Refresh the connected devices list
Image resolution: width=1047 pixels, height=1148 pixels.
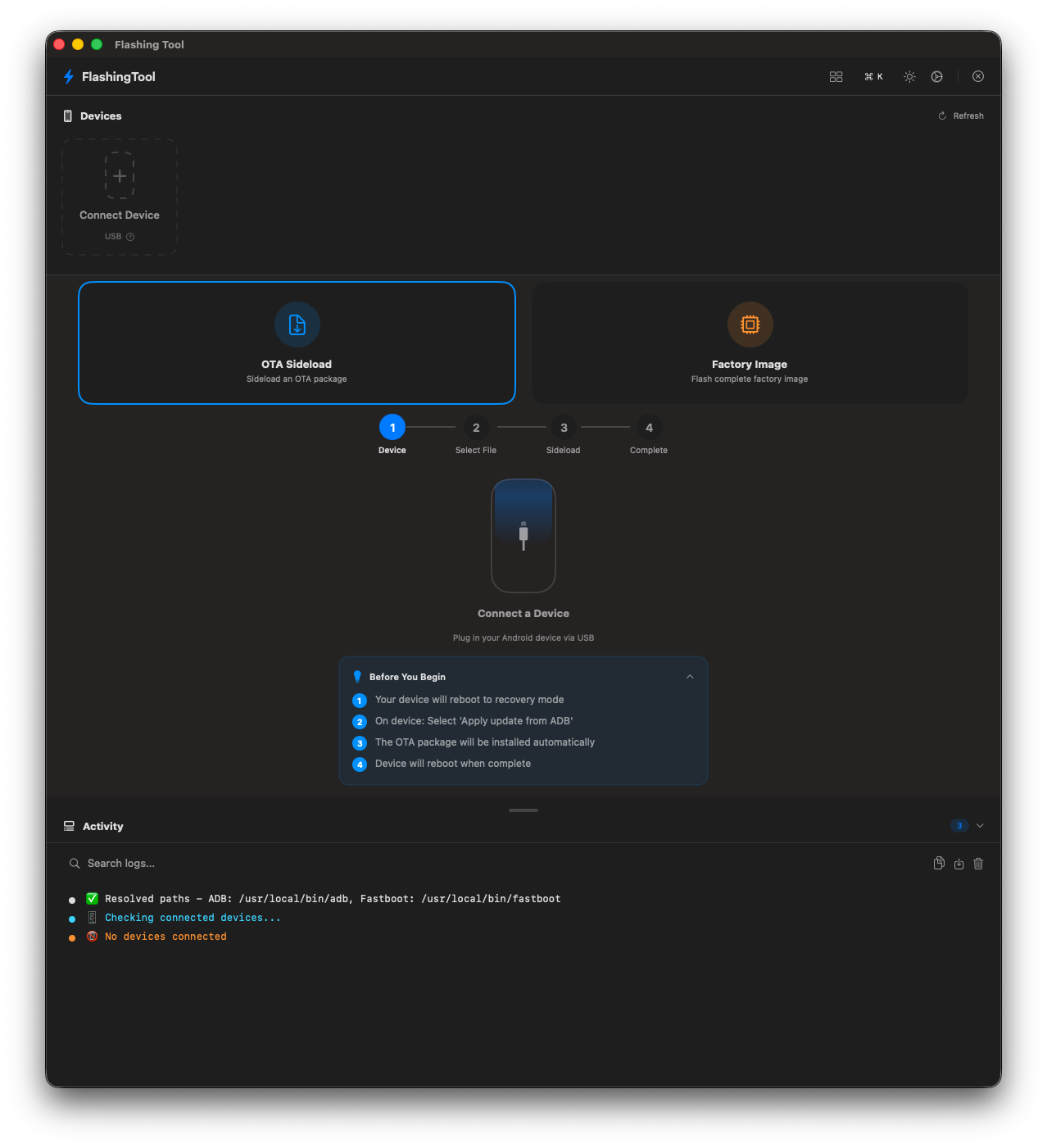coord(960,116)
